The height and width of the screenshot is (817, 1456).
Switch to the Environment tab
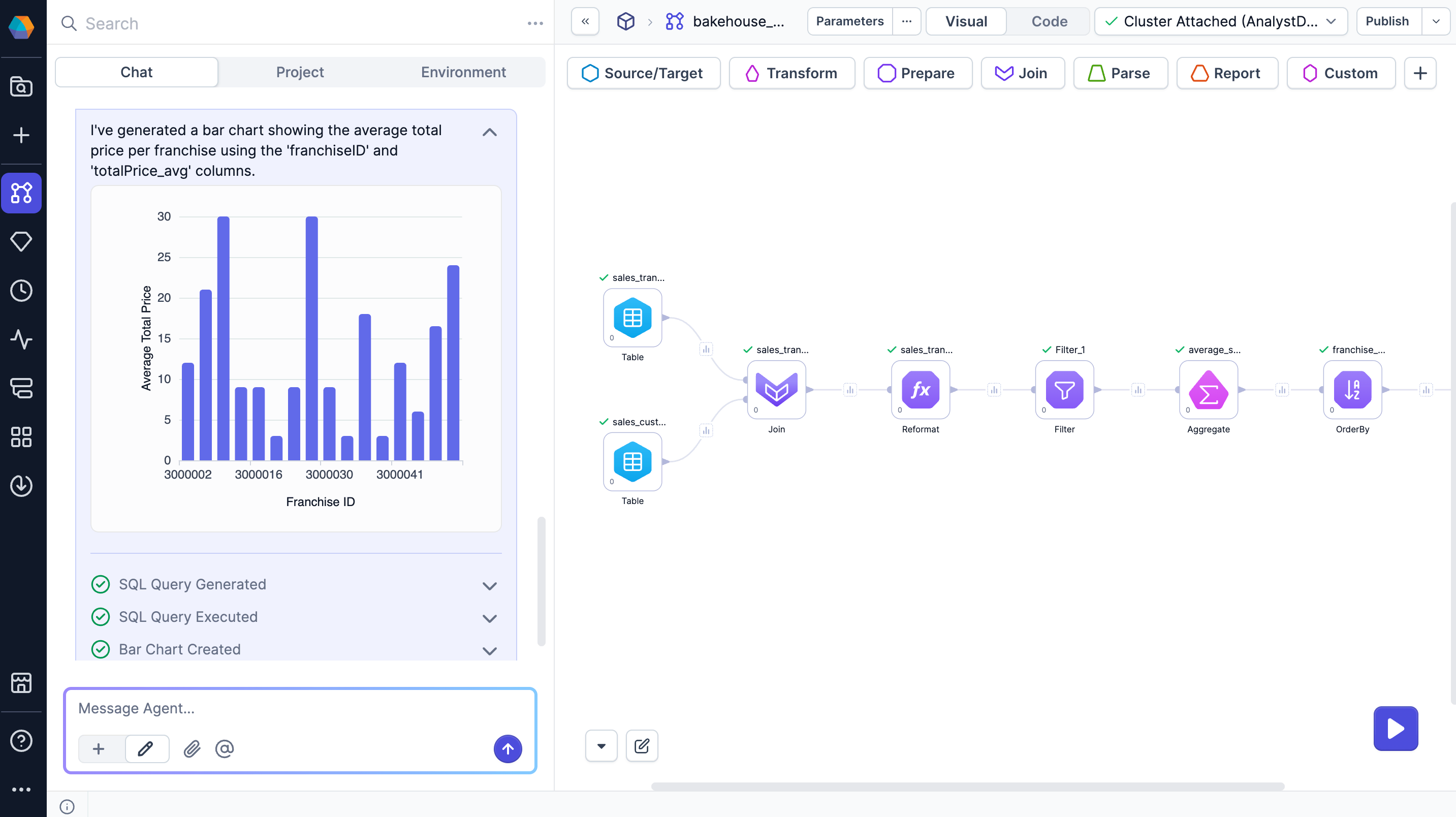tap(463, 72)
